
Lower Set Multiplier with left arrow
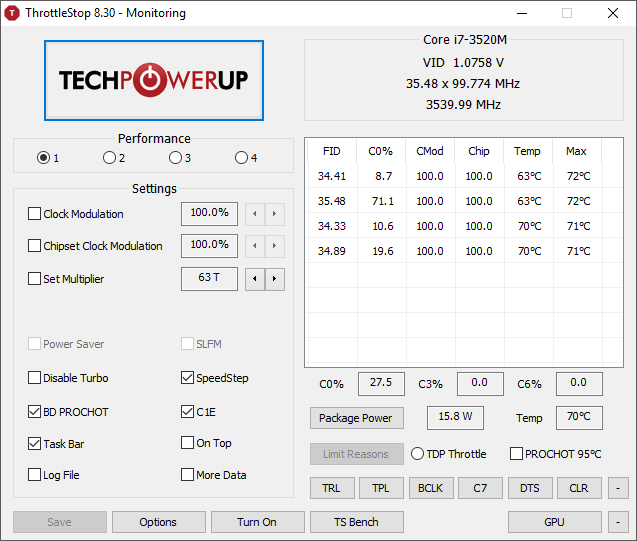coord(255,279)
